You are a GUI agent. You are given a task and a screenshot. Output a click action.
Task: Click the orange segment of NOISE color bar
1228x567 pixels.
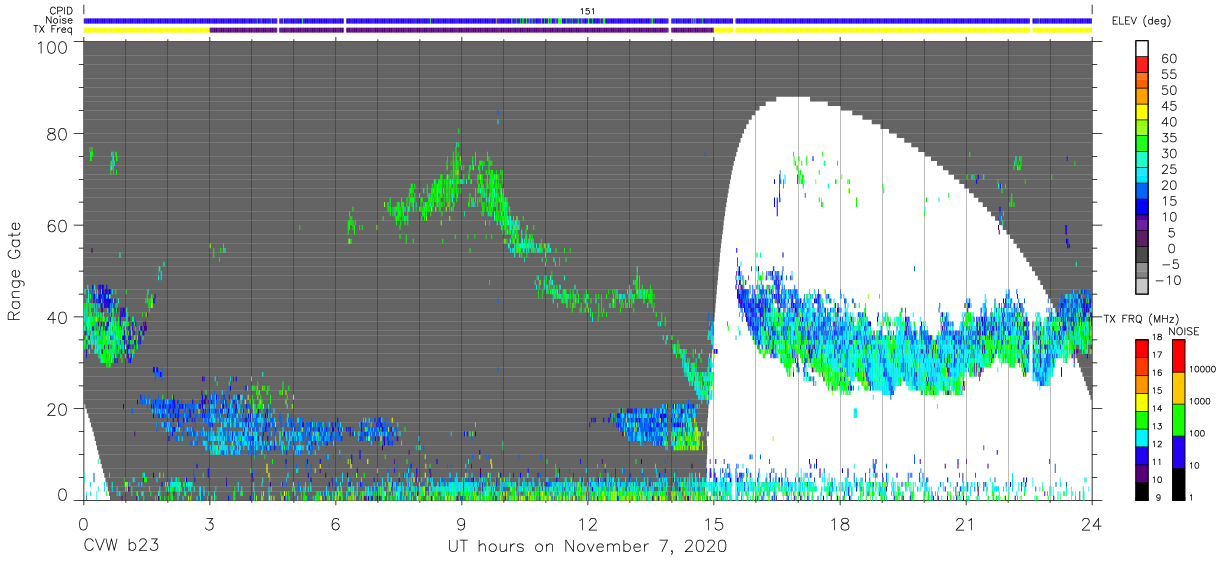(x=1178, y=386)
